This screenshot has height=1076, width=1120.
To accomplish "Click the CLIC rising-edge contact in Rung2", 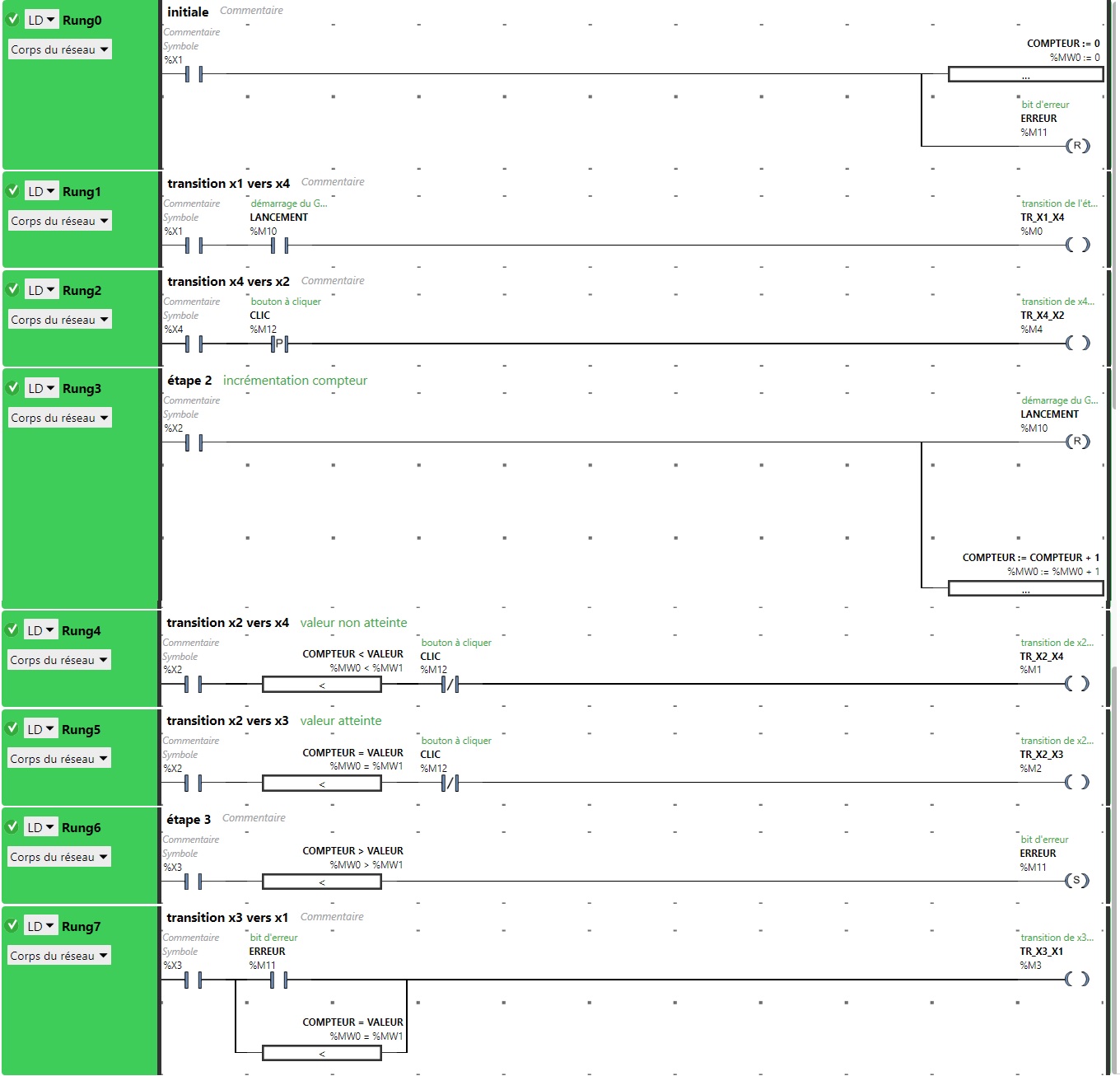I will point(279,344).
